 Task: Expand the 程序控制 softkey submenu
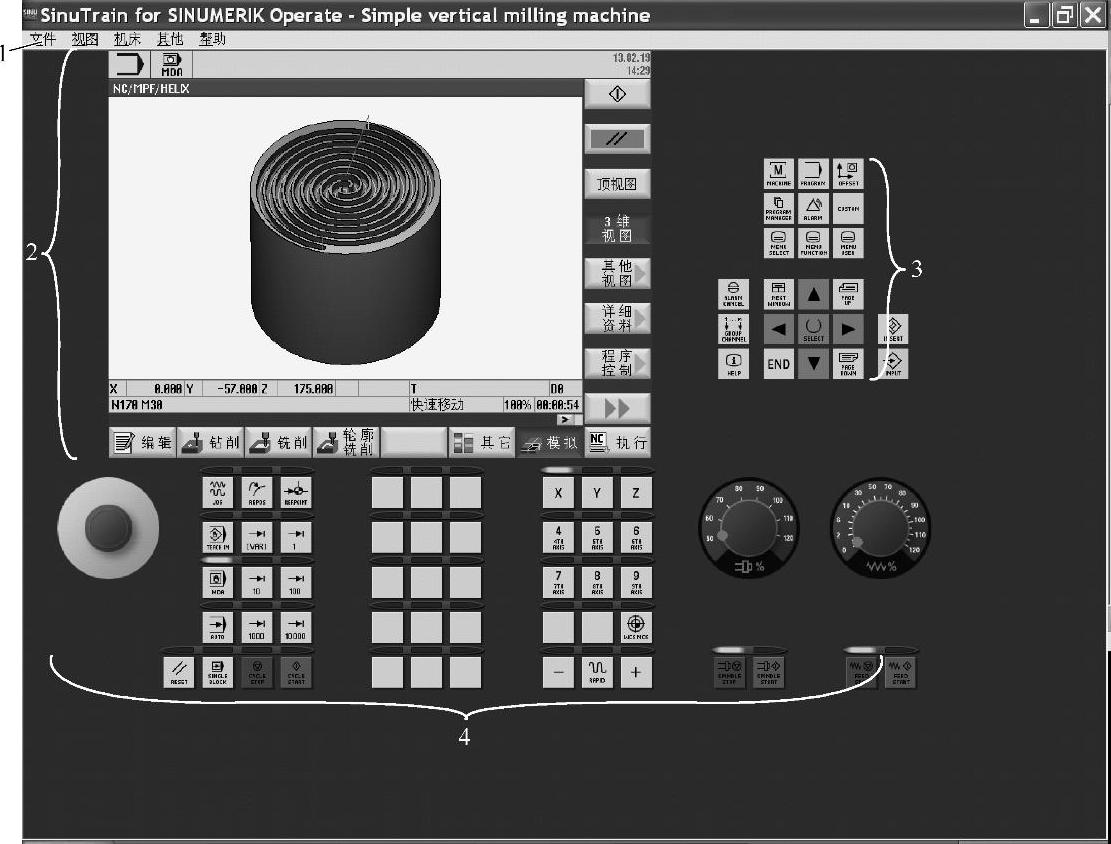(x=617, y=362)
